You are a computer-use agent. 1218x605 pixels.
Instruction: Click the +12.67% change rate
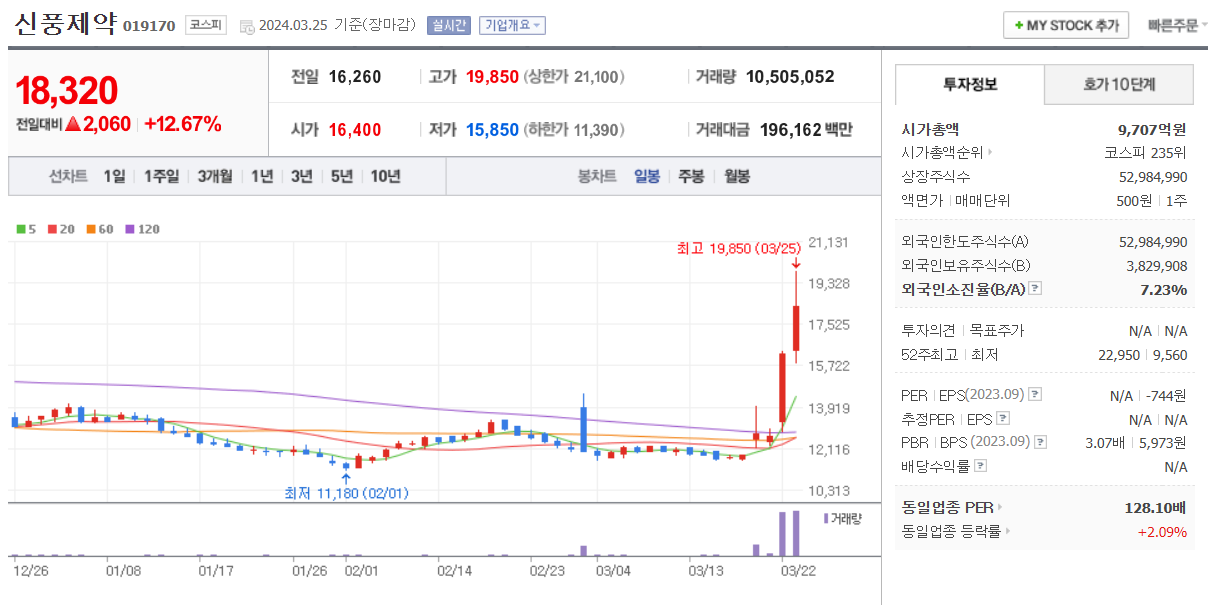point(183,124)
